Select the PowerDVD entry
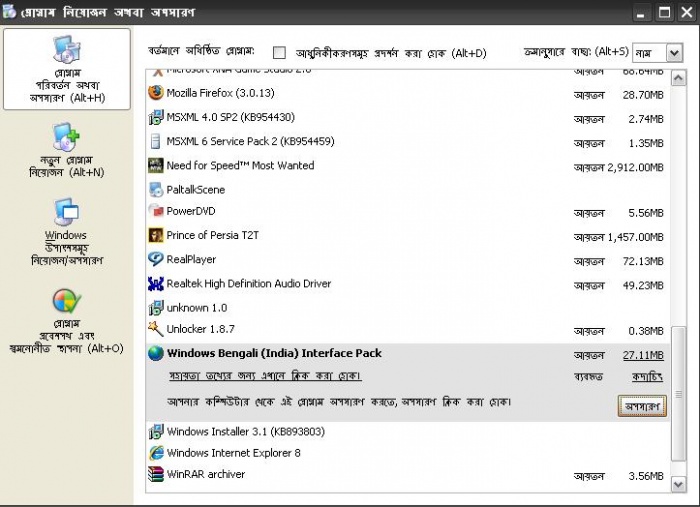Viewport: 700px width, 507px height. click(x=191, y=211)
